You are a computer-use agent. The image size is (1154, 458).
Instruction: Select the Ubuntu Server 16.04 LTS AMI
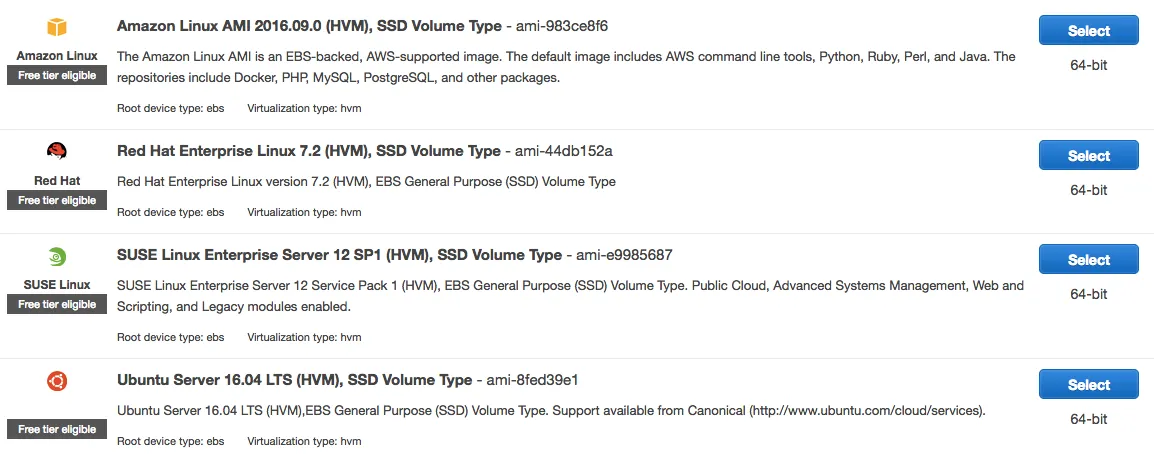click(x=1088, y=384)
